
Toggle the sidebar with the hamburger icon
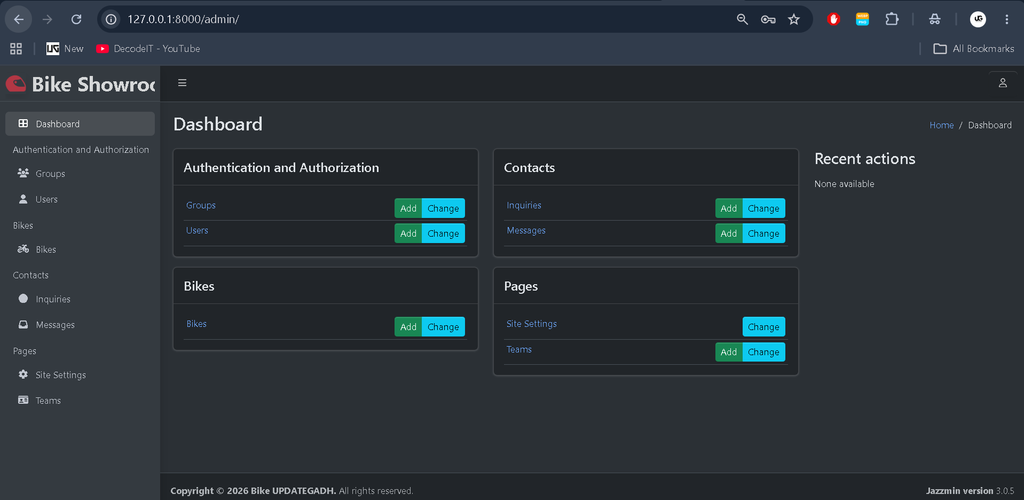click(182, 83)
